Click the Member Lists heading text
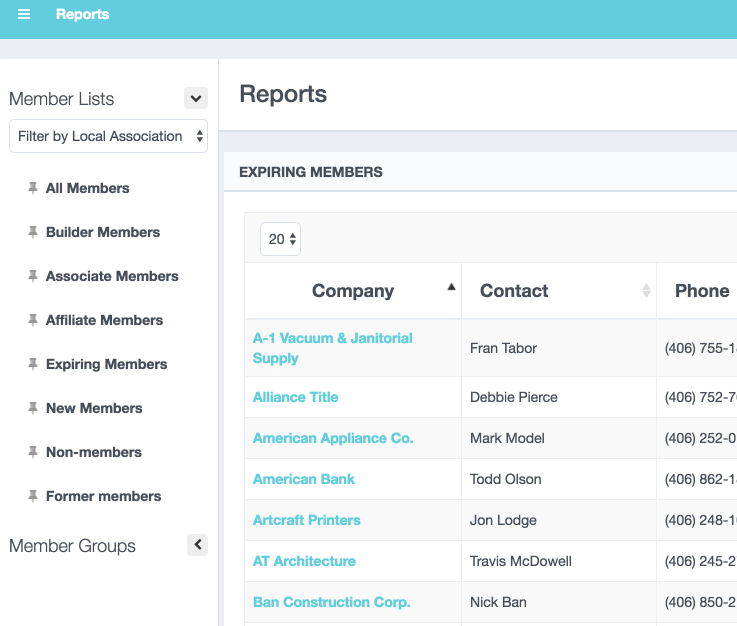Image resolution: width=737 pixels, height=626 pixels. 62,99
